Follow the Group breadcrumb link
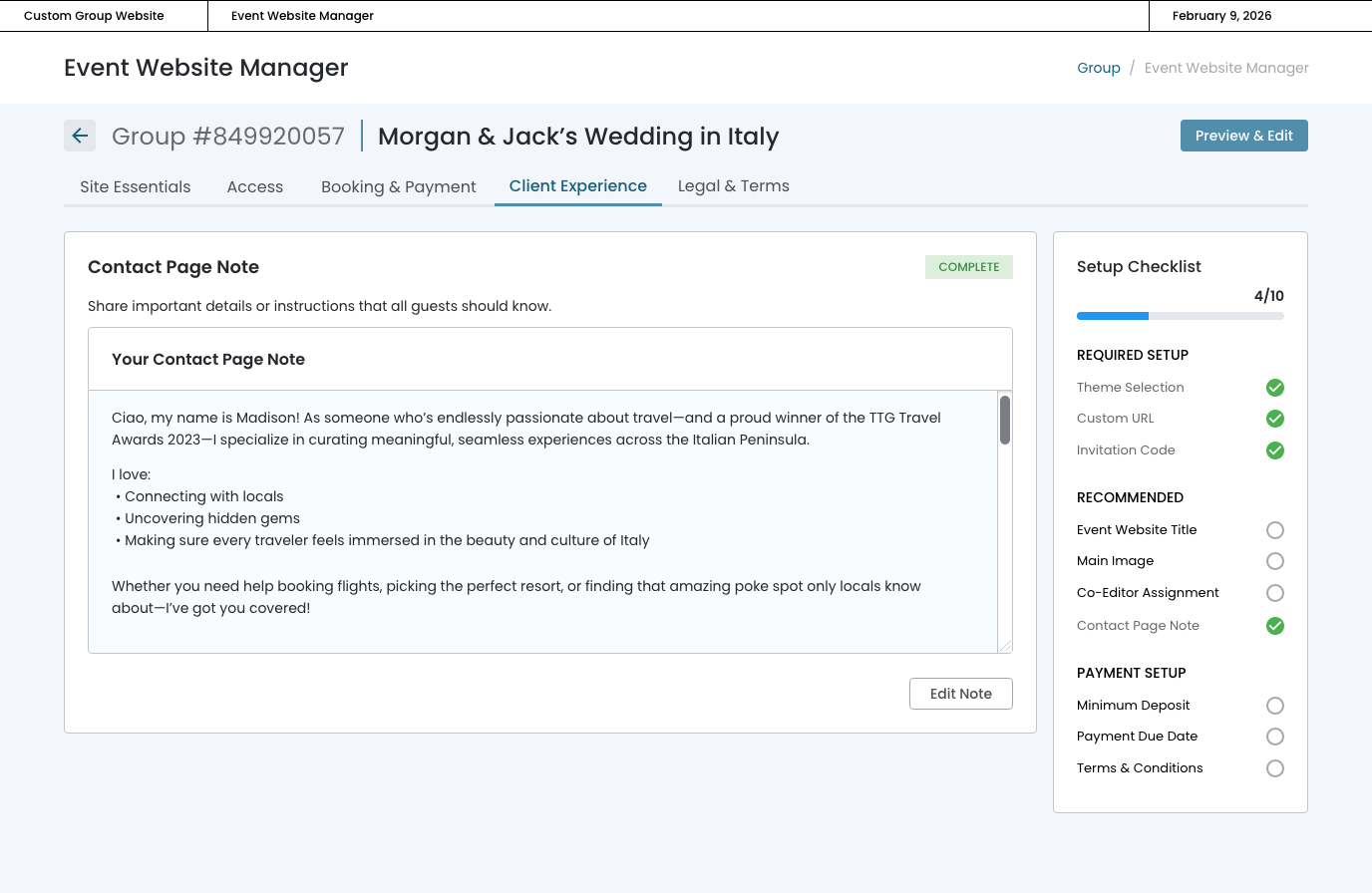Viewport: 1372px width, 893px height. (x=1098, y=68)
